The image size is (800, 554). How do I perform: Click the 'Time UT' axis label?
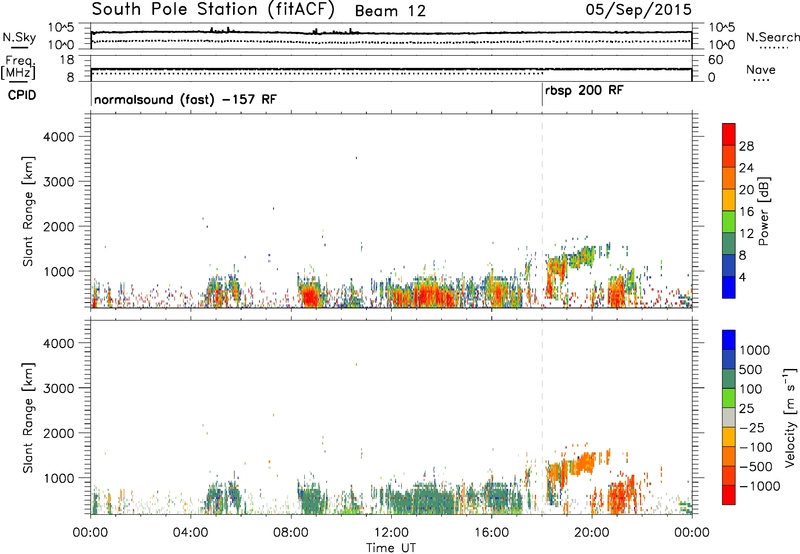[391, 547]
